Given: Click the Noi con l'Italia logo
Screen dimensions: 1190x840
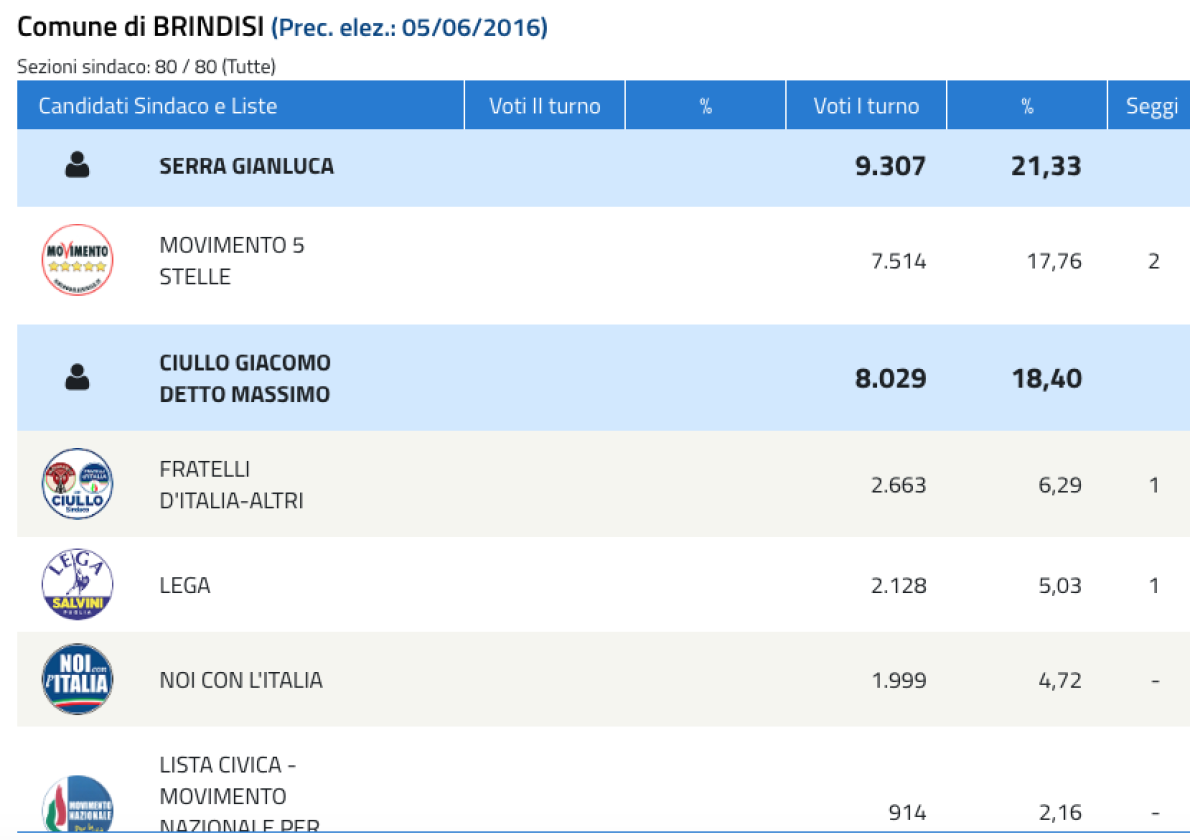Looking at the screenshot, I should 77,679.
